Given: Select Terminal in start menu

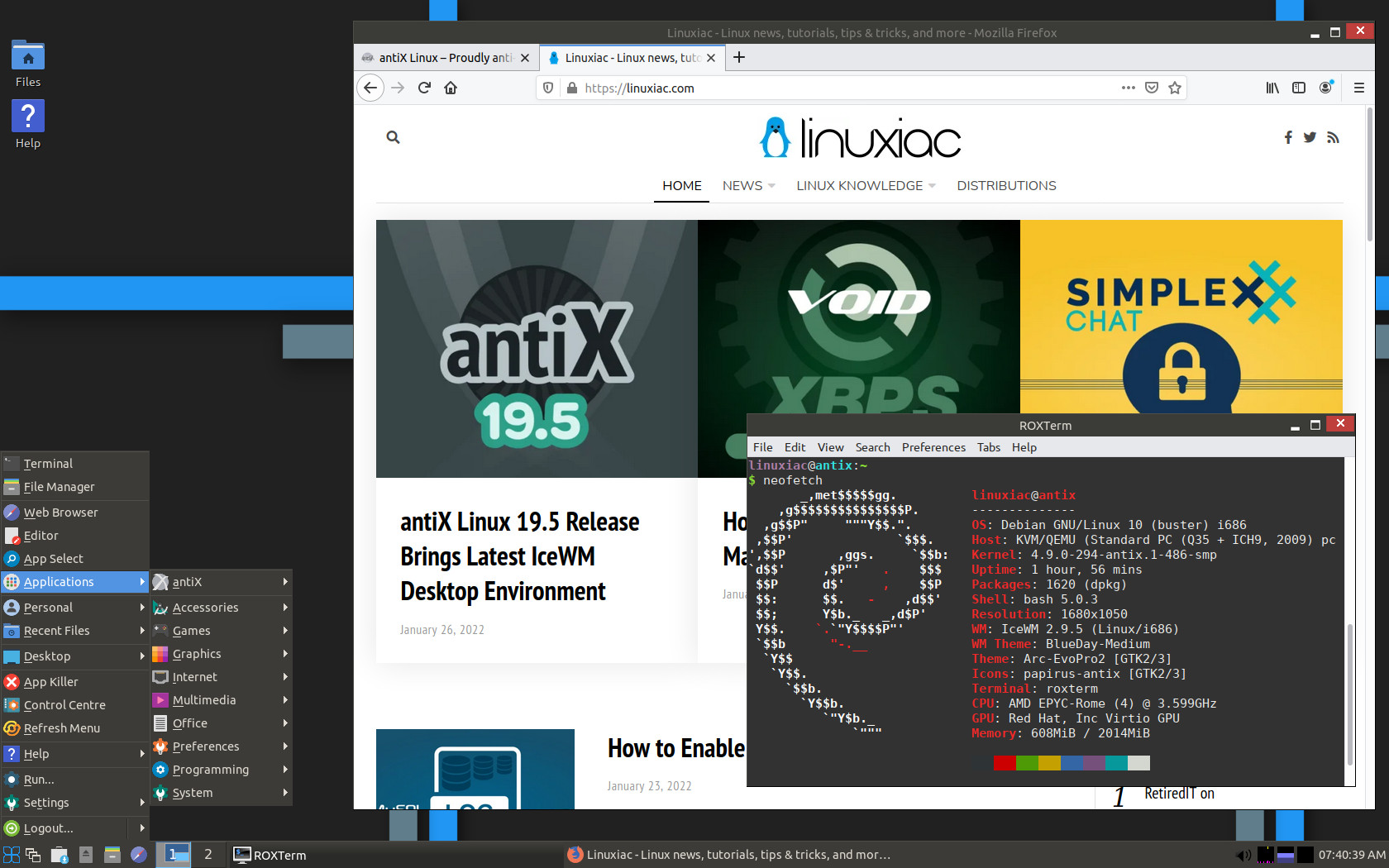Looking at the screenshot, I should 74,464.
